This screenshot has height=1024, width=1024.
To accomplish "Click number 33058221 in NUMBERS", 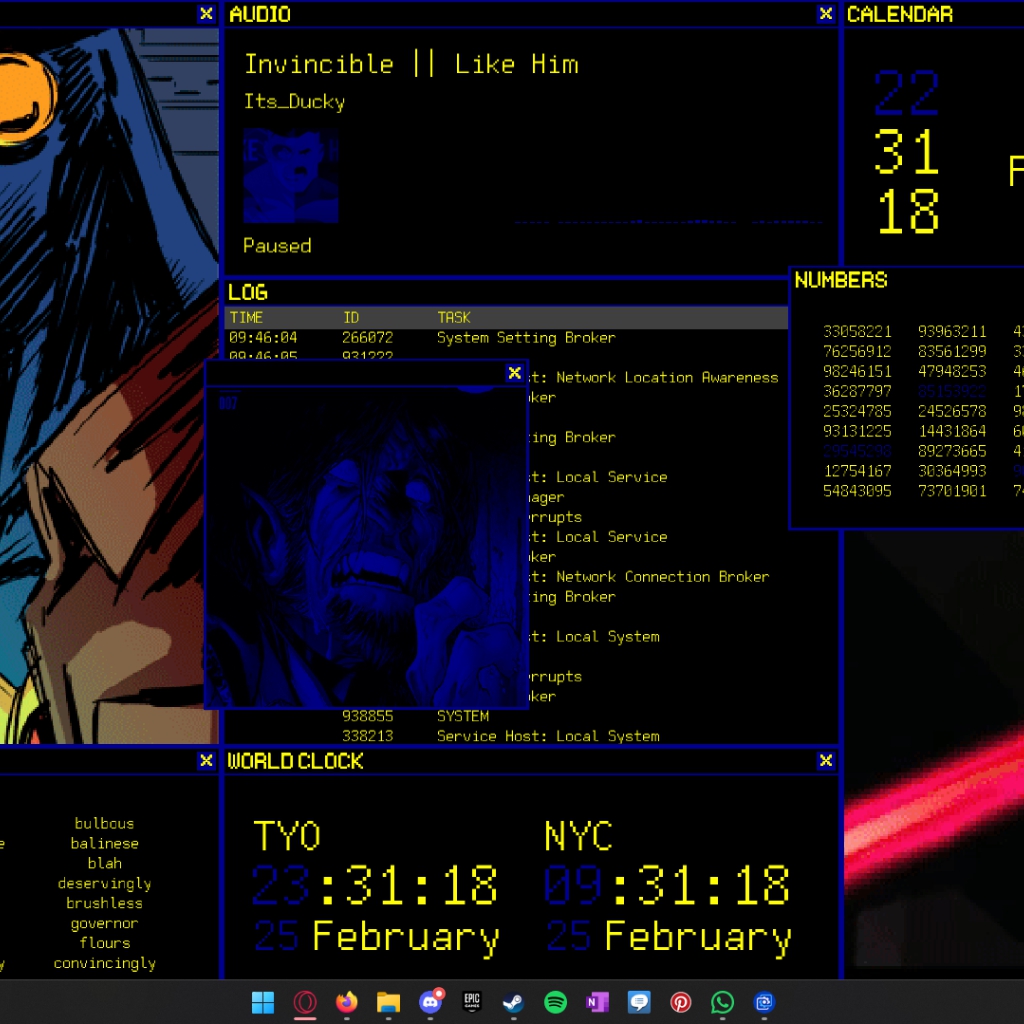I will [857, 332].
